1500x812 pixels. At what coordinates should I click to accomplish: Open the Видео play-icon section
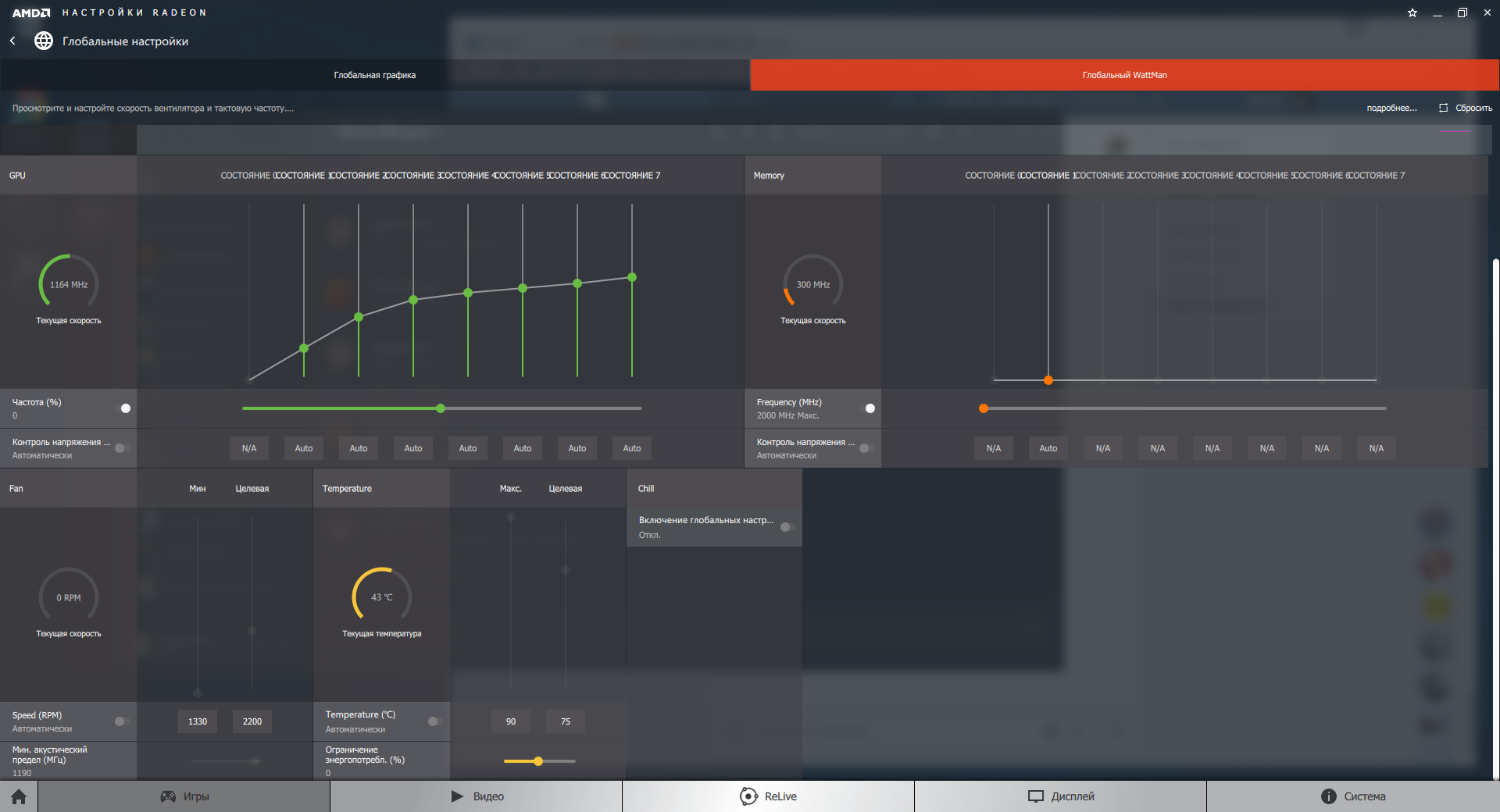click(477, 796)
